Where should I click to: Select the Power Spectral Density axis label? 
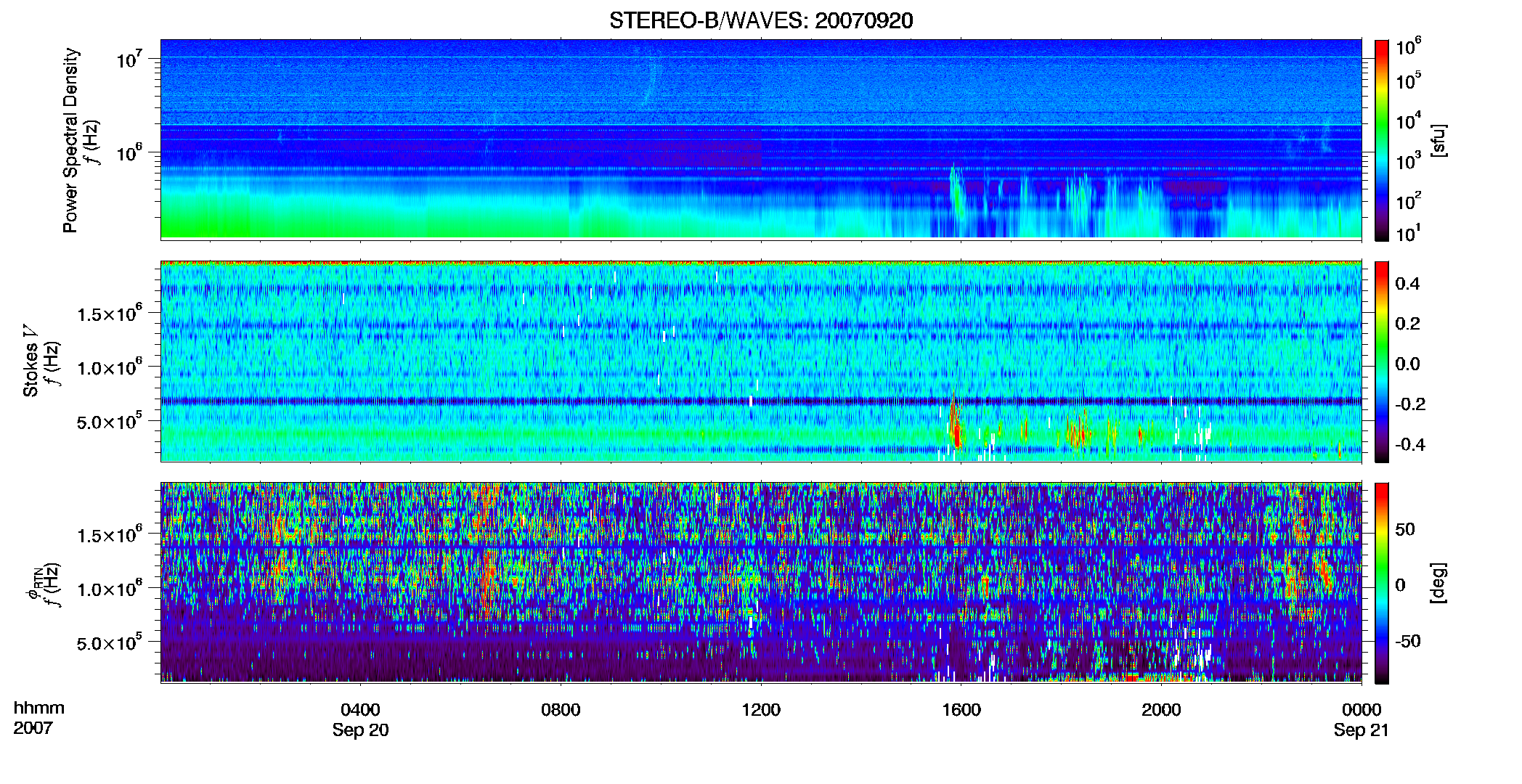pyautogui.click(x=70, y=140)
